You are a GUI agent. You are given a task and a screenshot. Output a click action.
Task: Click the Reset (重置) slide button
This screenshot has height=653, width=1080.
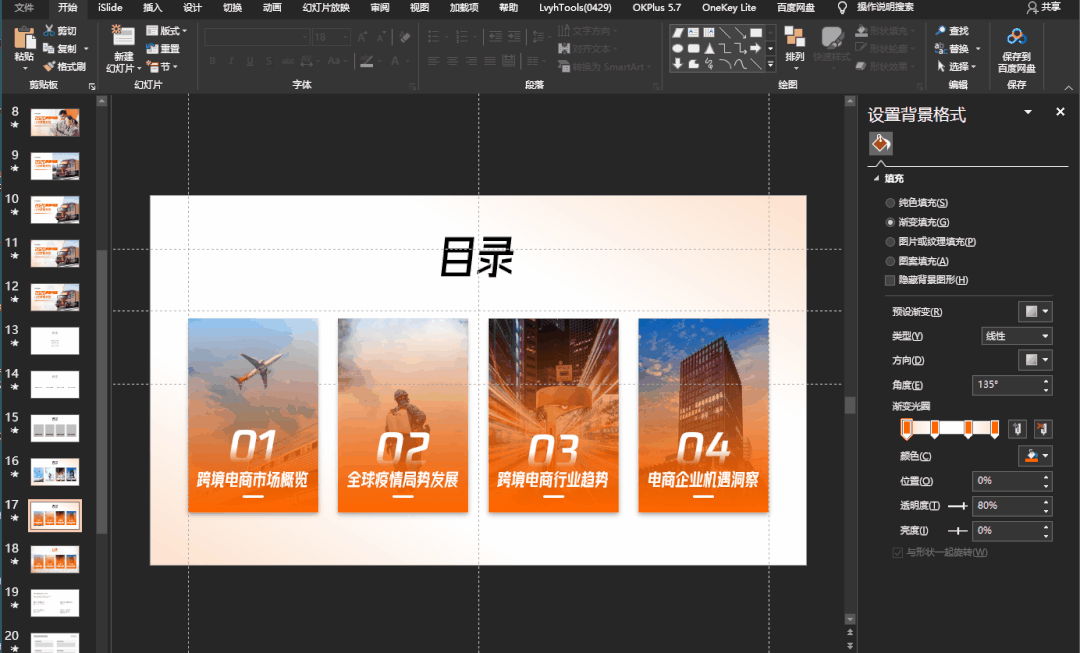pos(163,49)
